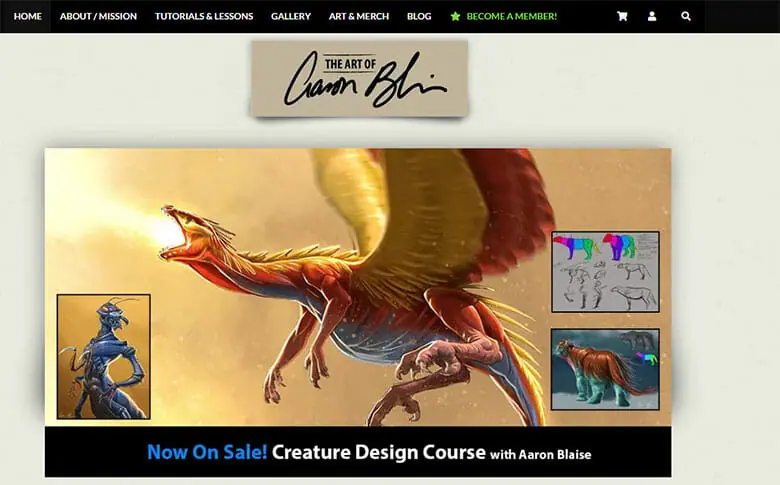Click the user account icon
The image size is (780, 485).
pos(652,16)
